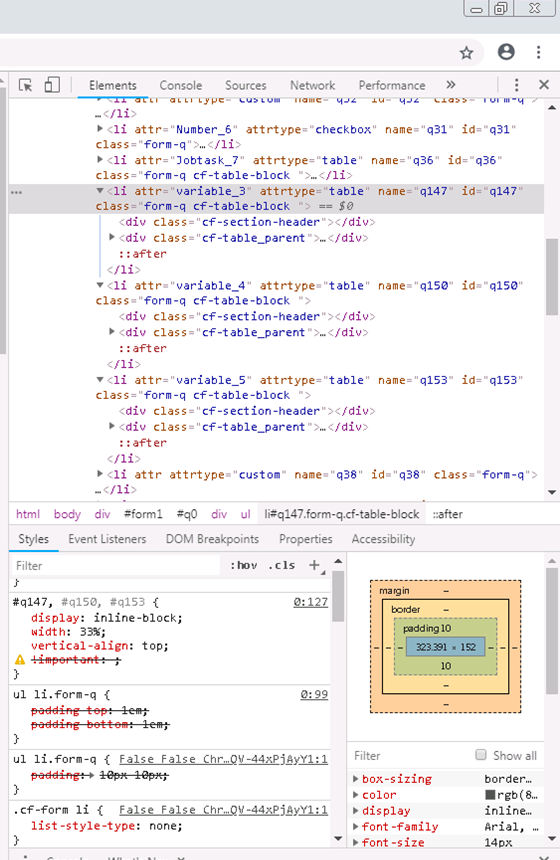
Task: Select body in the breadcrumb
Action: click(x=67, y=514)
